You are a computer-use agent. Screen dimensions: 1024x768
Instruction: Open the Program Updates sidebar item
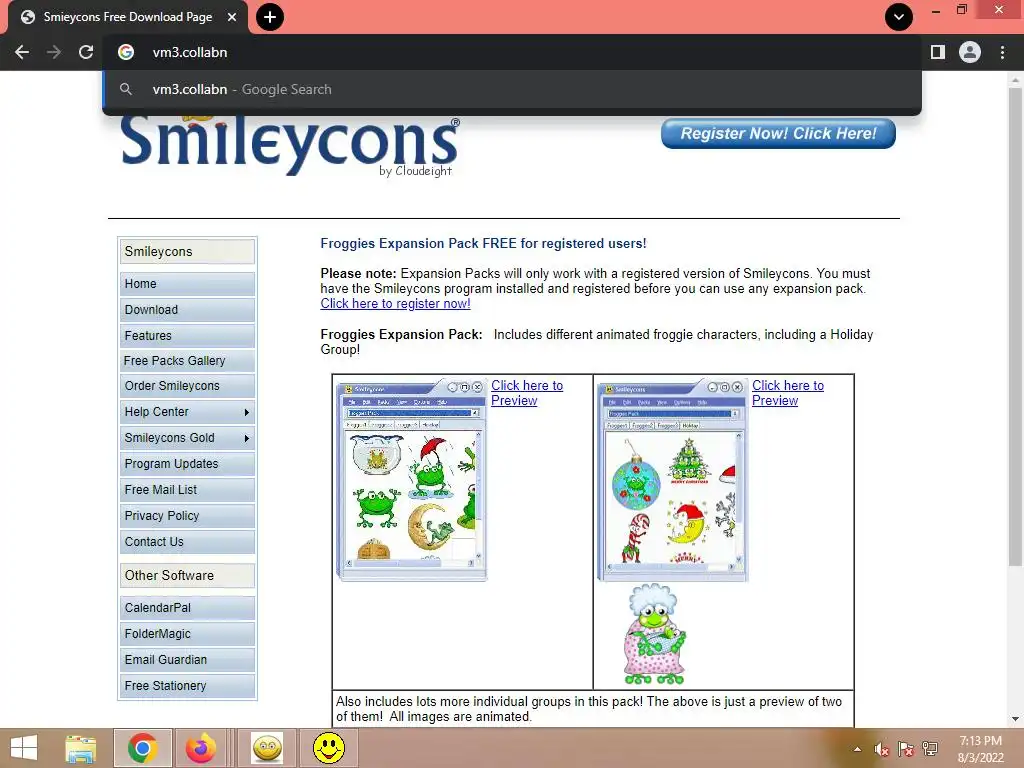[x=187, y=464]
